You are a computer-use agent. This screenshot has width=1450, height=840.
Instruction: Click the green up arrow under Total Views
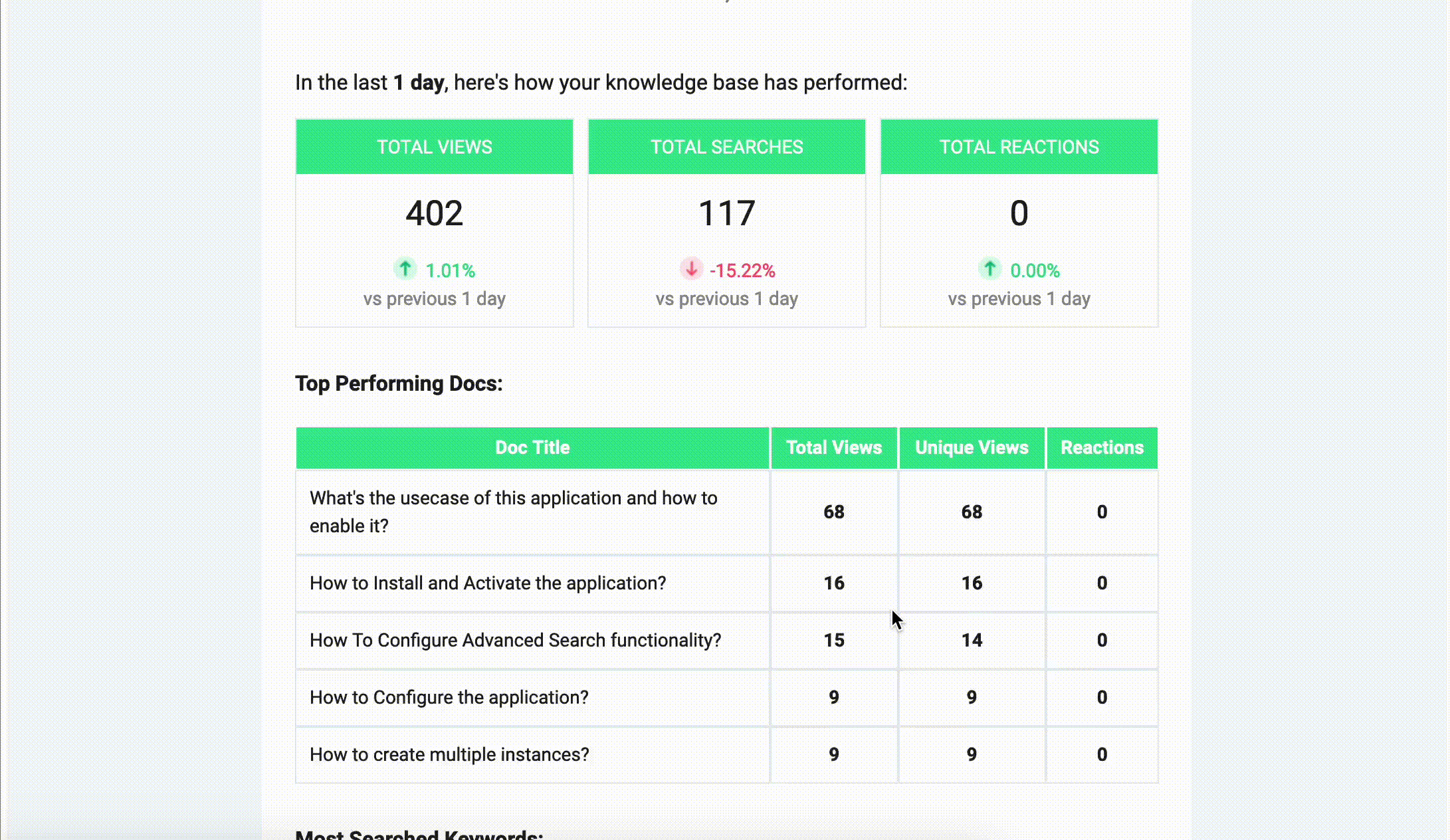(405, 268)
